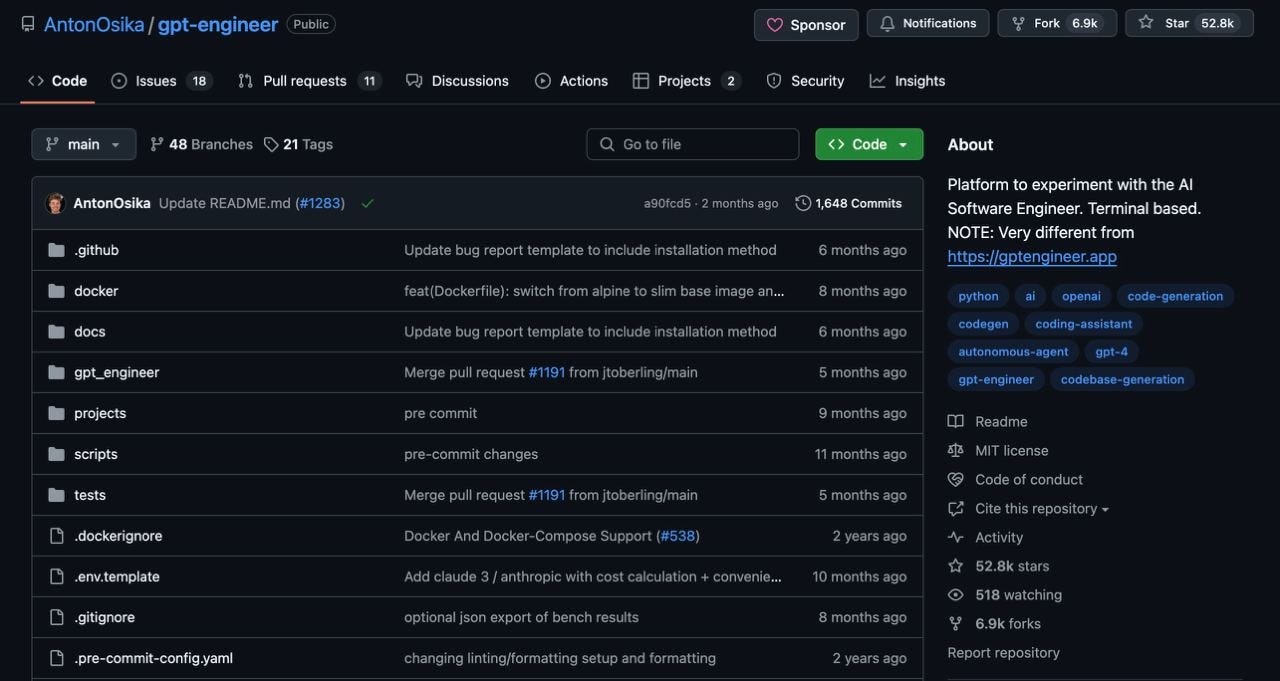Screen dimensions: 1280x681
Task: Click the folder icon beside projects
Action: click(56, 413)
